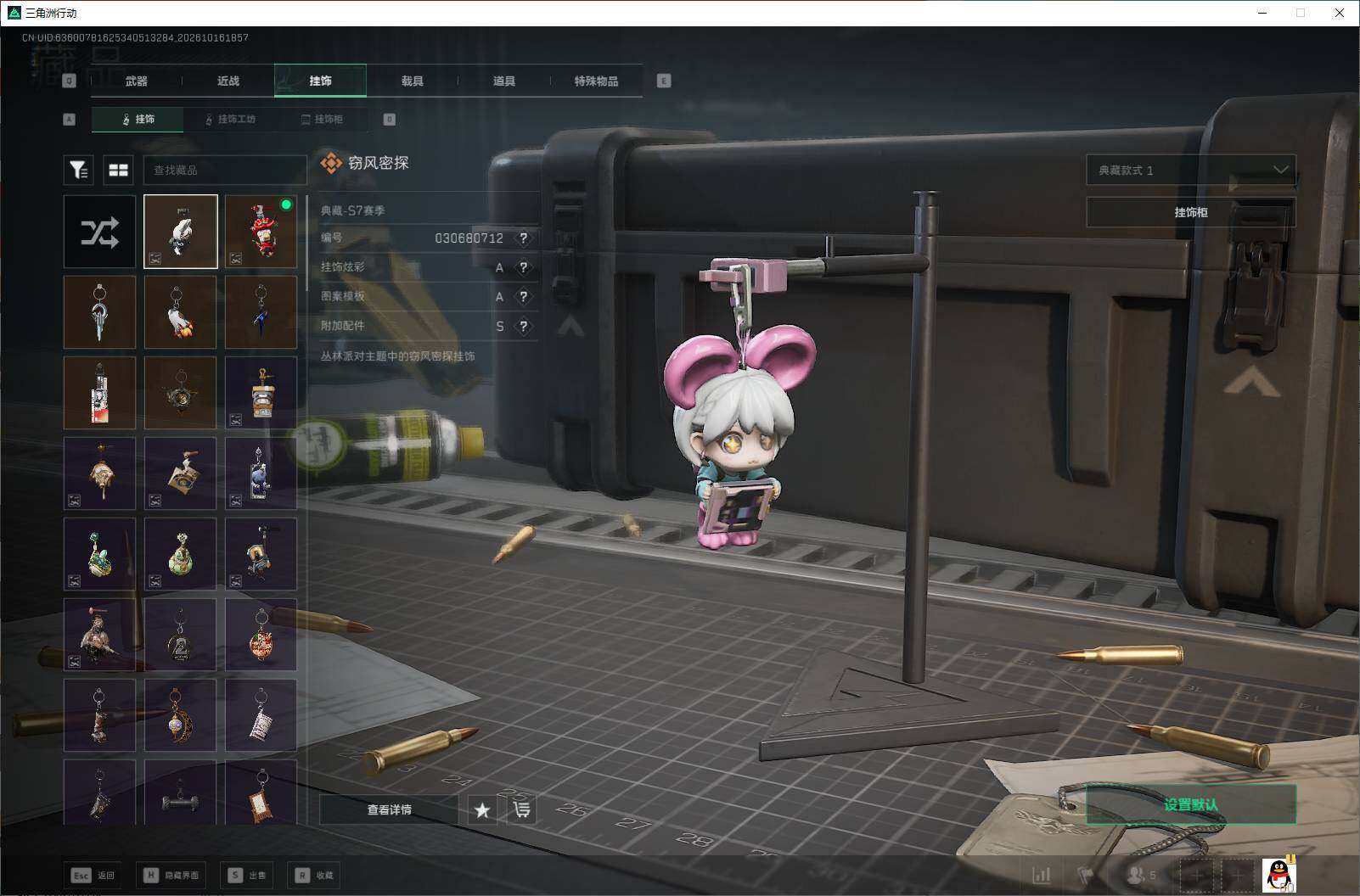Open the stats bar-chart icon in bottom bar
The image size is (1360, 896).
tap(1042, 875)
